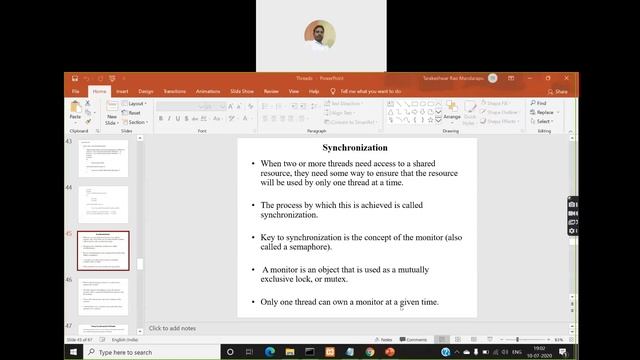Open Google Chrome from taskbar
The image size is (640, 360).
click(x=370, y=352)
